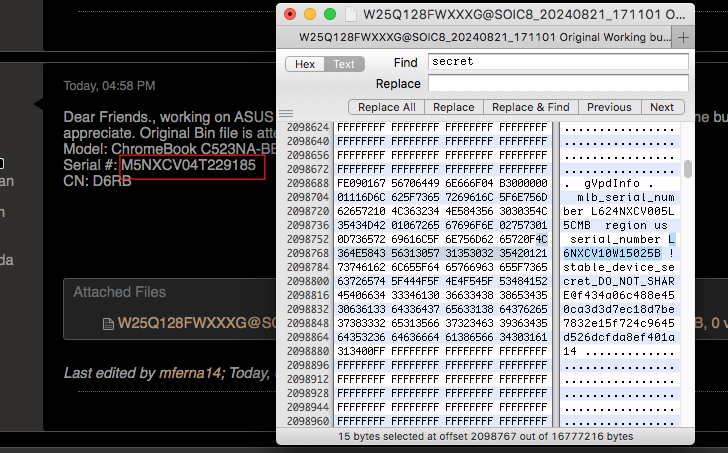Click the Replace All button
This screenshot has width=728, height=453.
[x=386, y=107]
